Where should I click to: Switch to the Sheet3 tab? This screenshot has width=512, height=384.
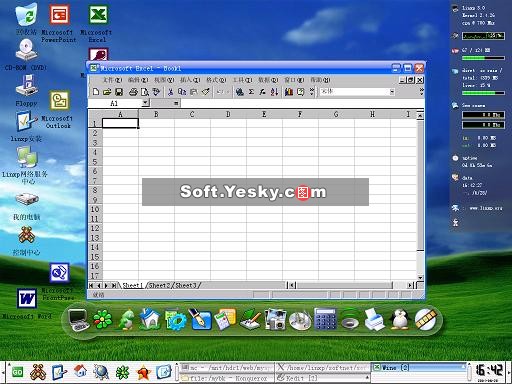(186, 285)
